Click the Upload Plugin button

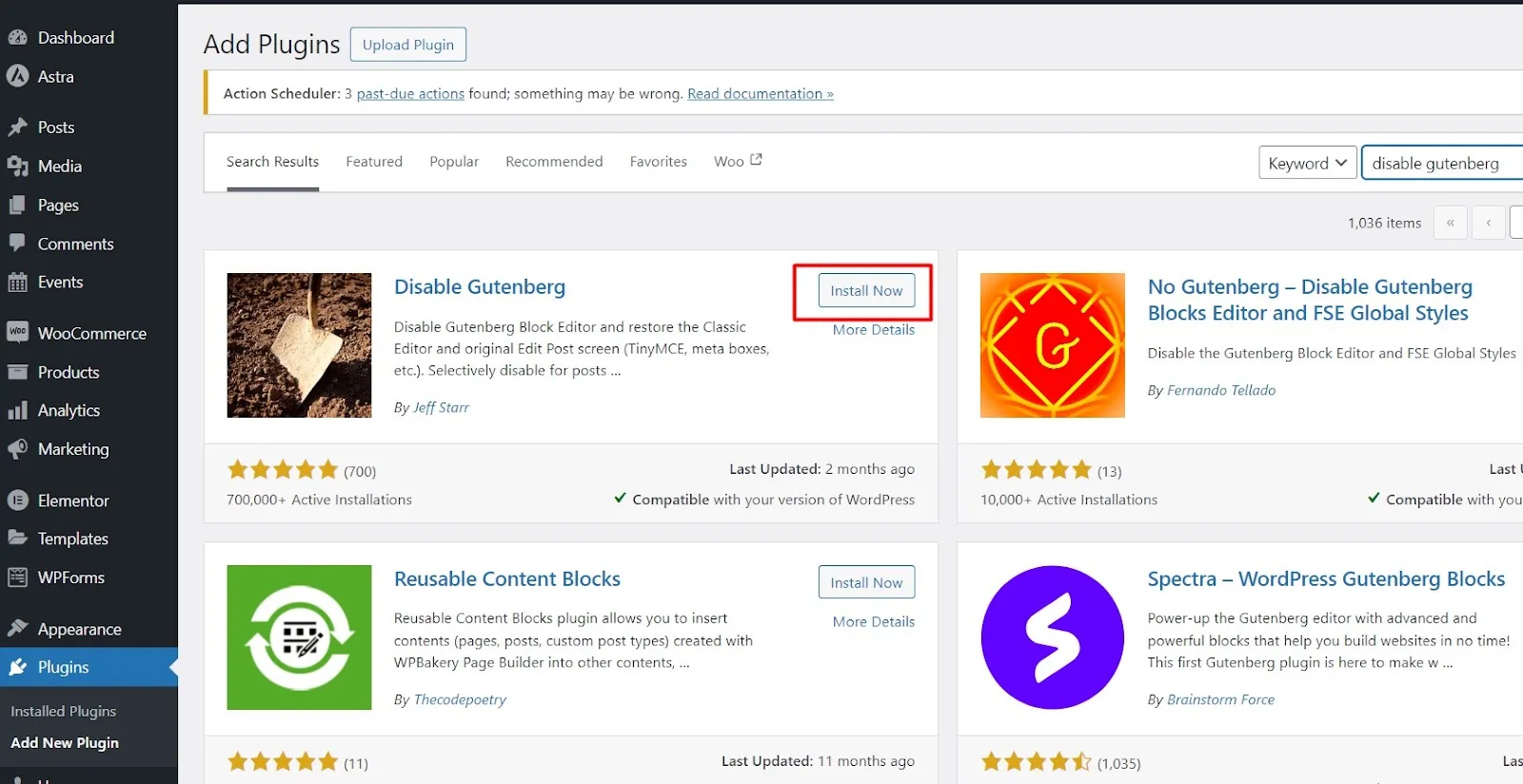408,45
